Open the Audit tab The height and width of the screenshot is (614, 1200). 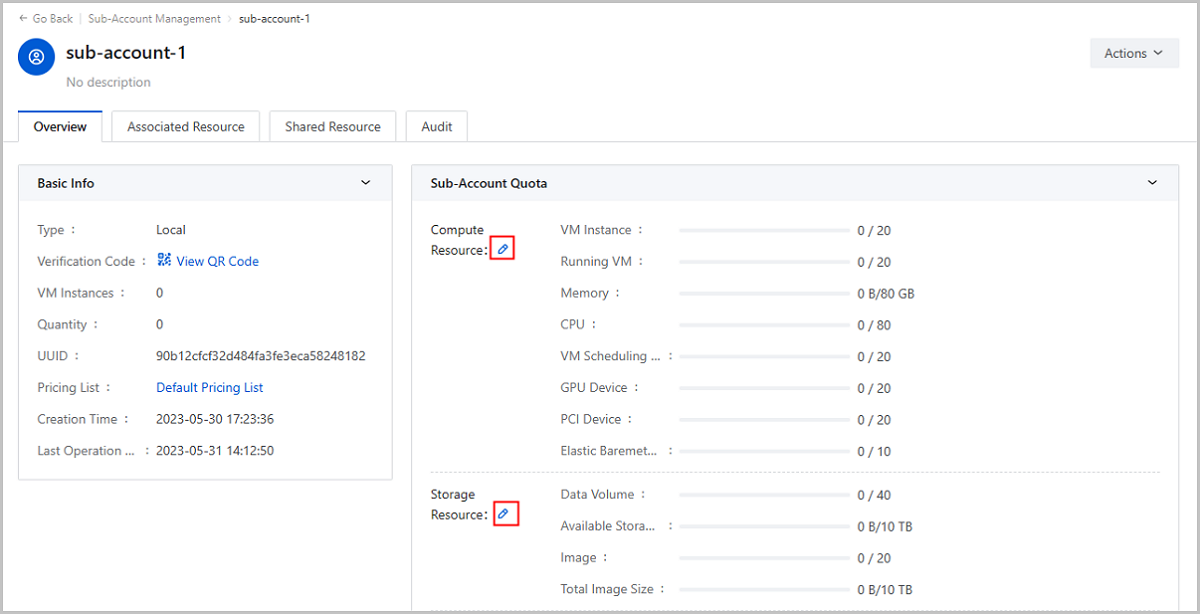tap(436, 127)
